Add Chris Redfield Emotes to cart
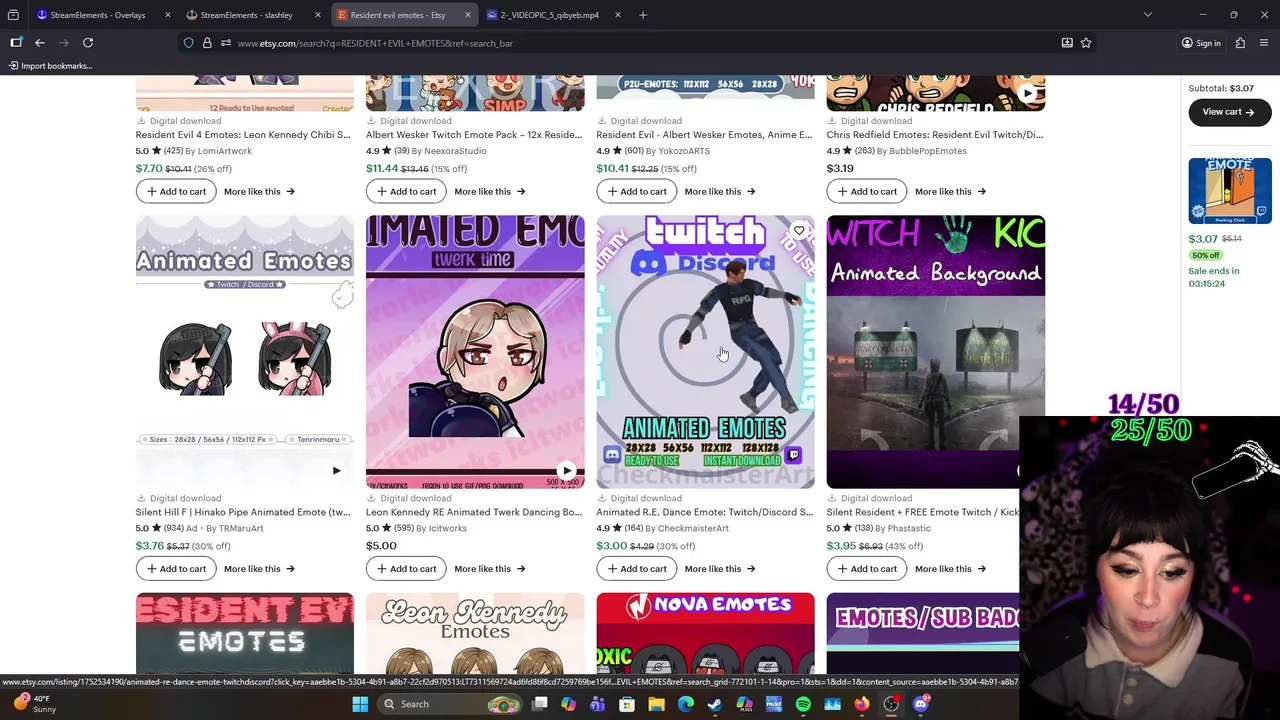 pyautogui.click(x=867, y=191)
